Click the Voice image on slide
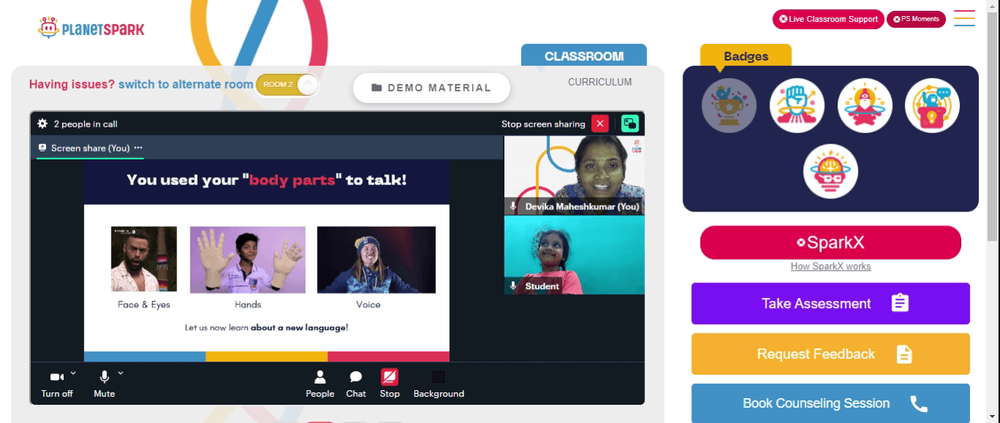Image resolution: width=1000 pixels, height=423 pixels. 376,260
